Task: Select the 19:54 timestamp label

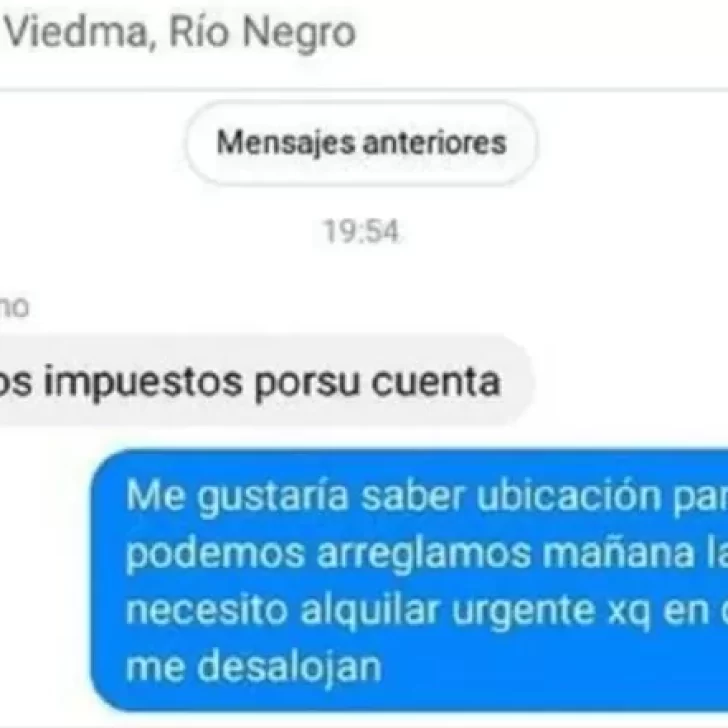Action: 361,231
